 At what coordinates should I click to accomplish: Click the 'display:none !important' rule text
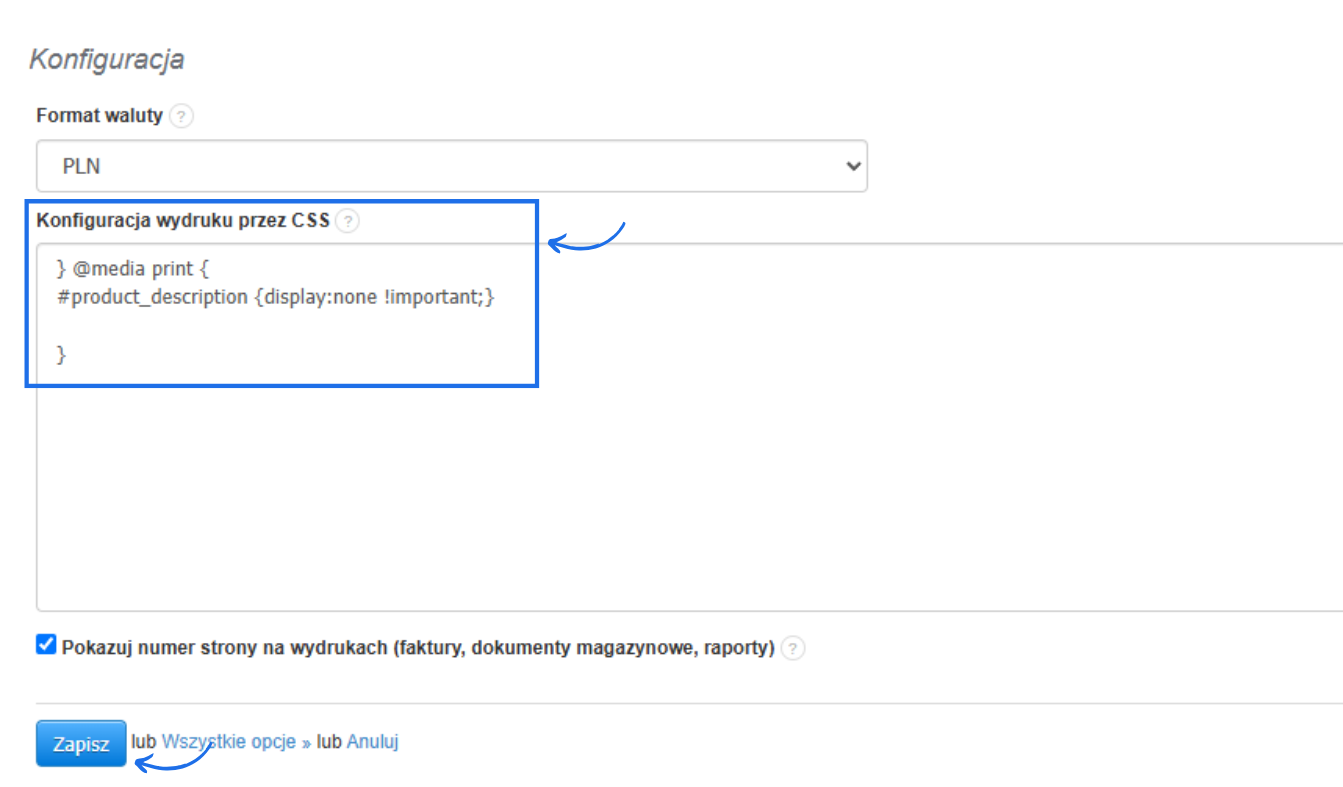coord(370,297)
